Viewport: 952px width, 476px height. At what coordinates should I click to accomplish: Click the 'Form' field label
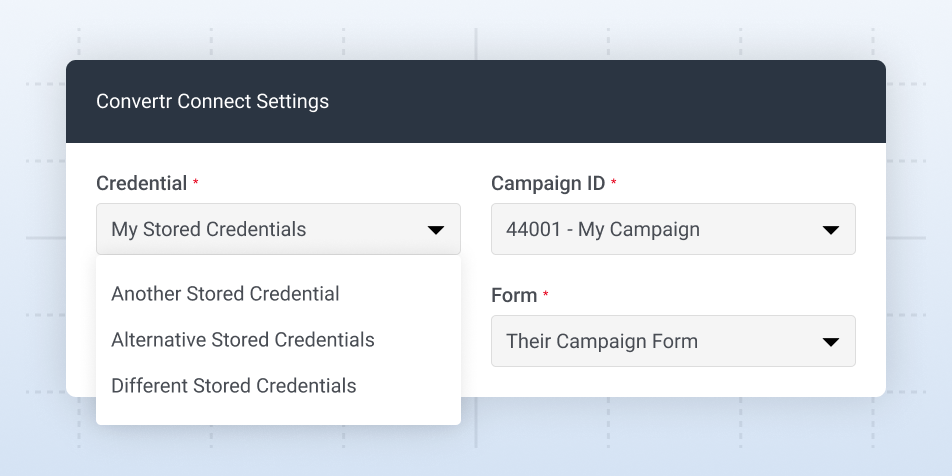(514, 296)
